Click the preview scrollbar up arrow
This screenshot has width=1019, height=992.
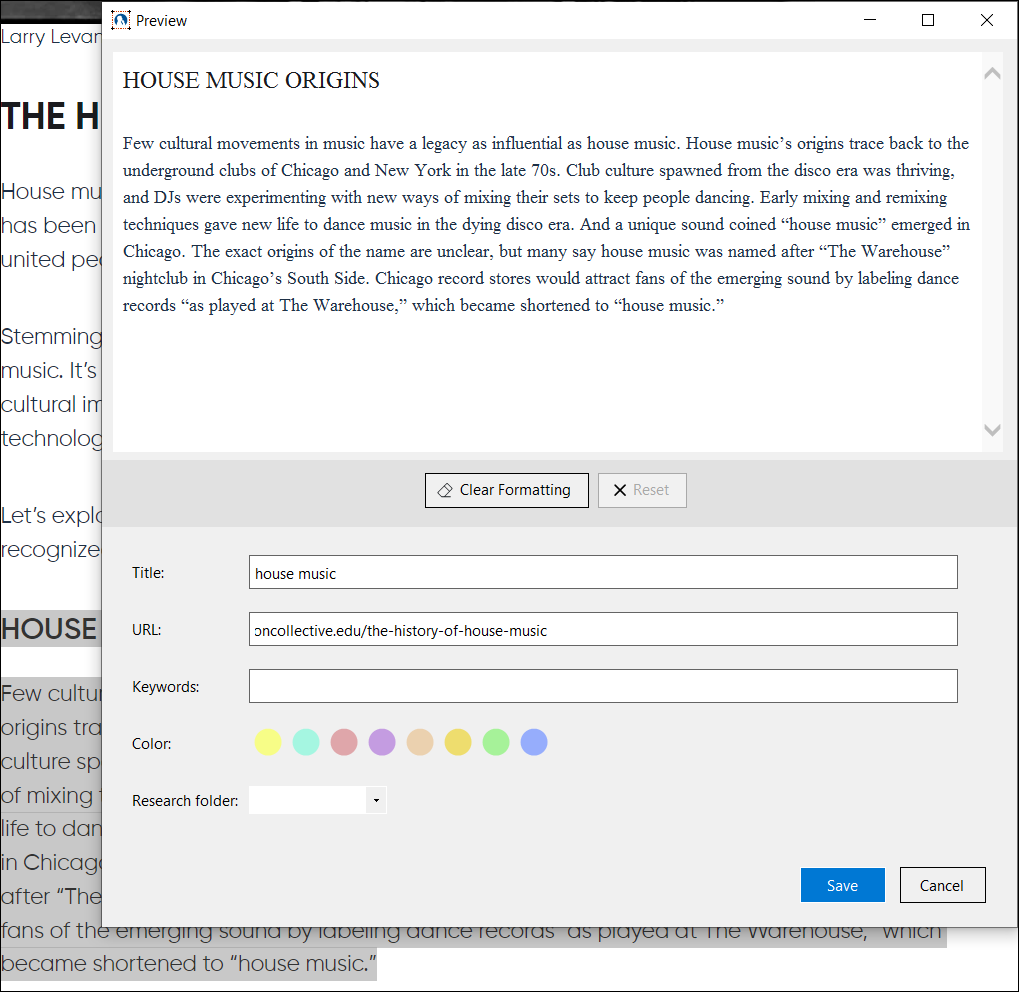992,73
